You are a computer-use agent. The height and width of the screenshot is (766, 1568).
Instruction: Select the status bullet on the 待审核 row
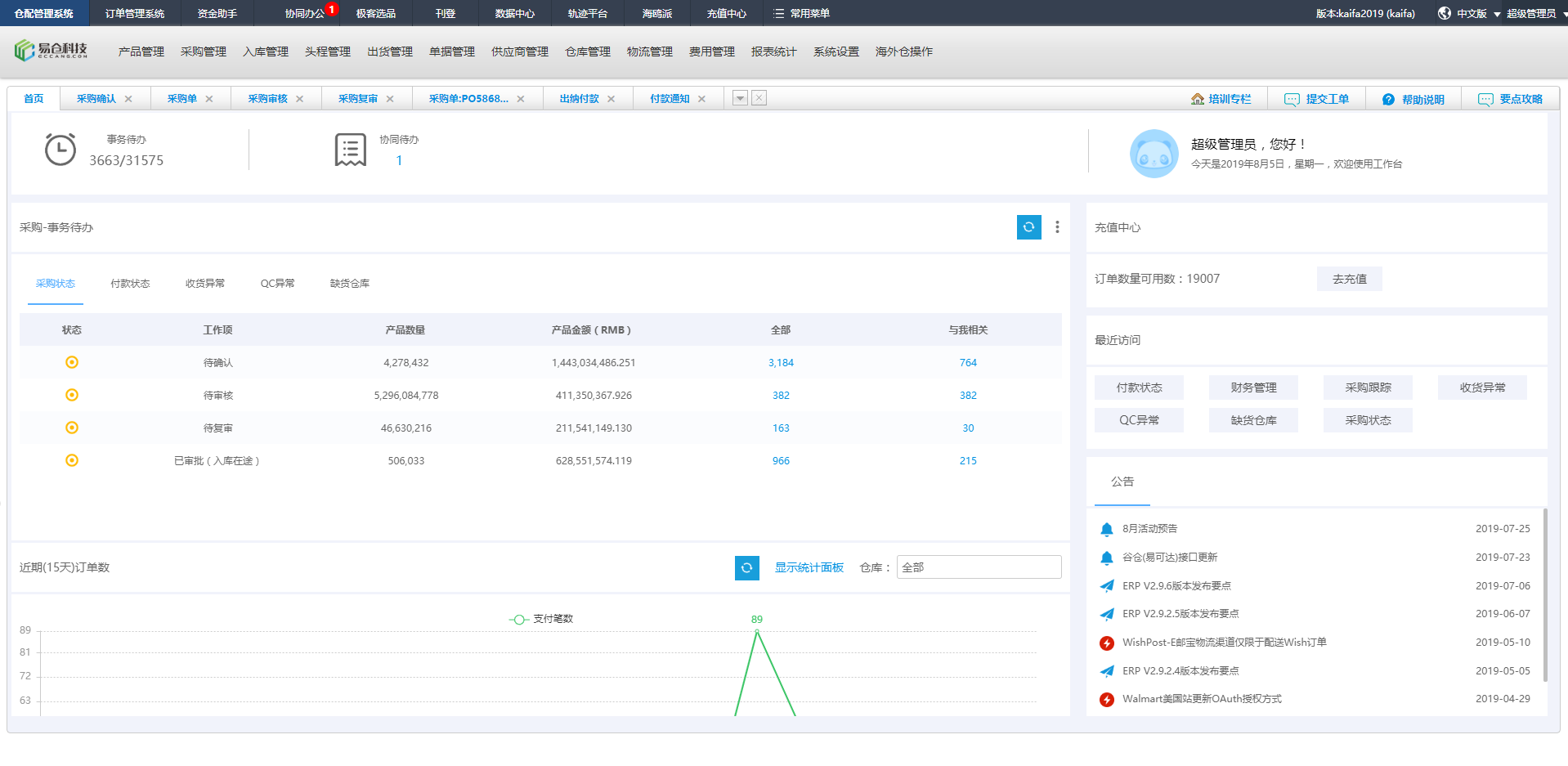coord(72,395)
